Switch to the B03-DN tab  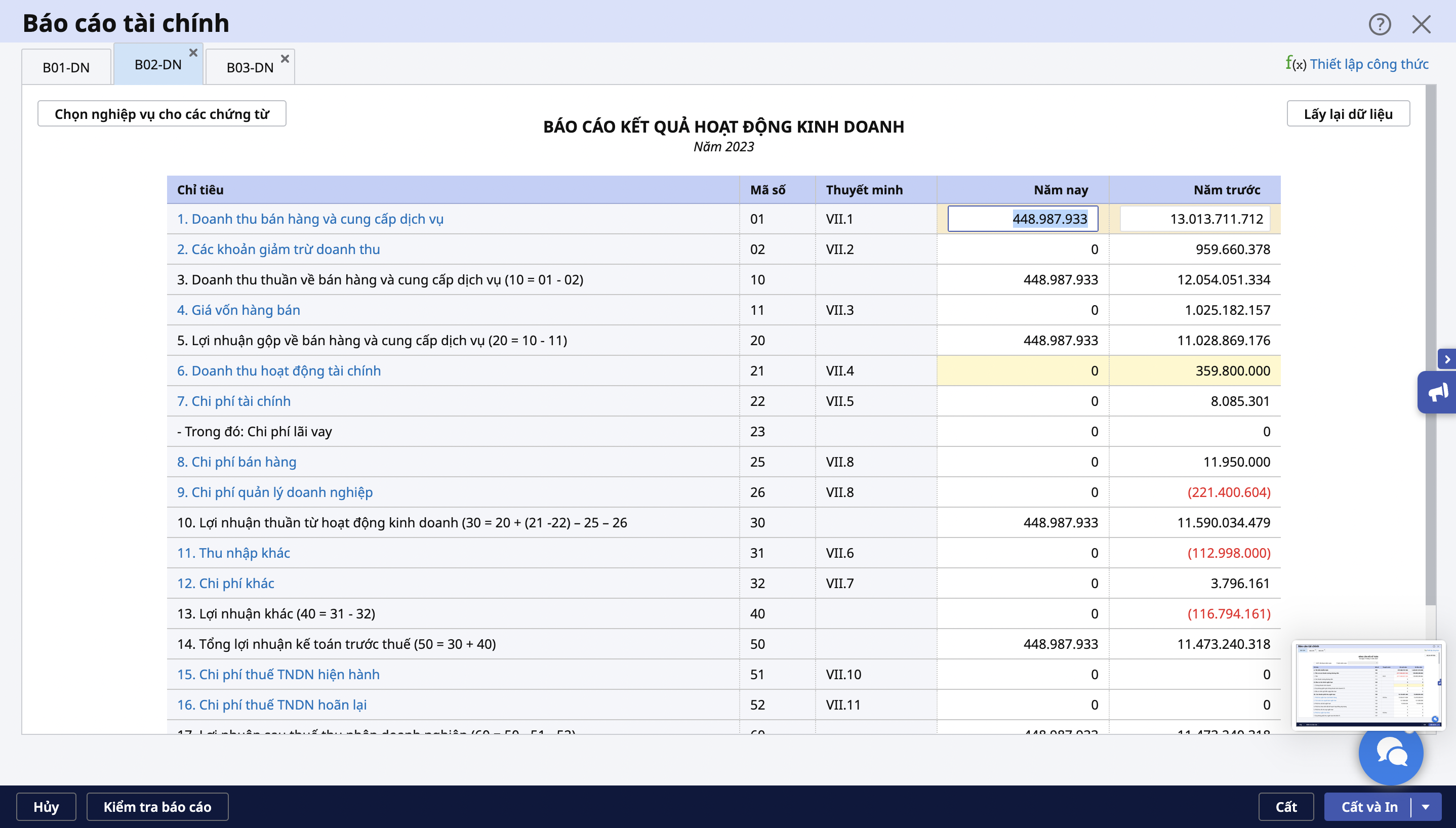pyautogui.click(x=250, y=67)
